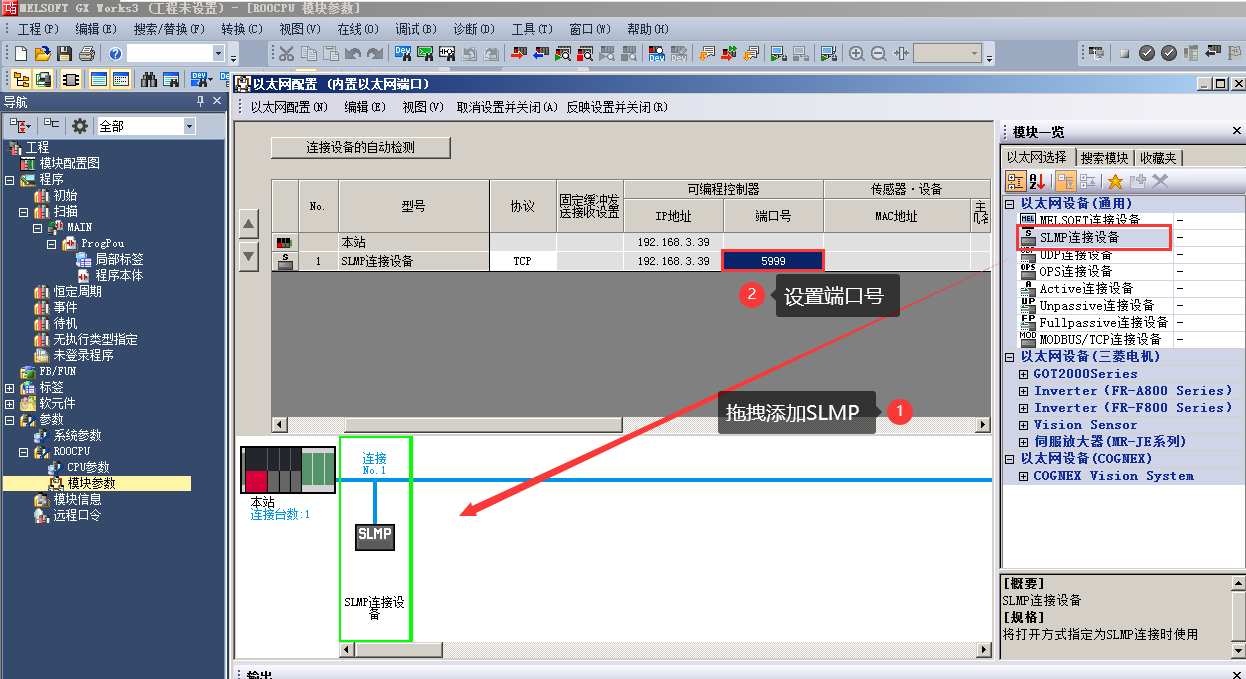Viewport: 1246px width, 679px height.
Task: Click the Cut scissors icon
Action: click(286, 53)
